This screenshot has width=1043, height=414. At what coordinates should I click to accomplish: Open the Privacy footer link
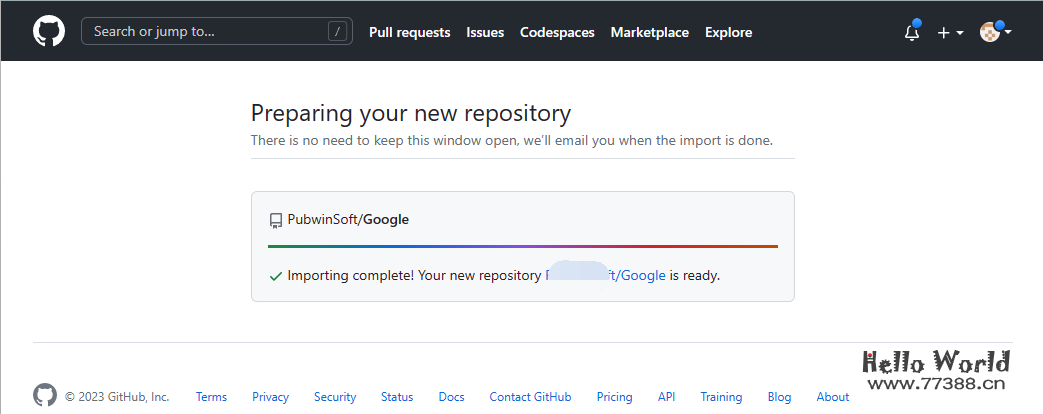[x=270, y=397]
